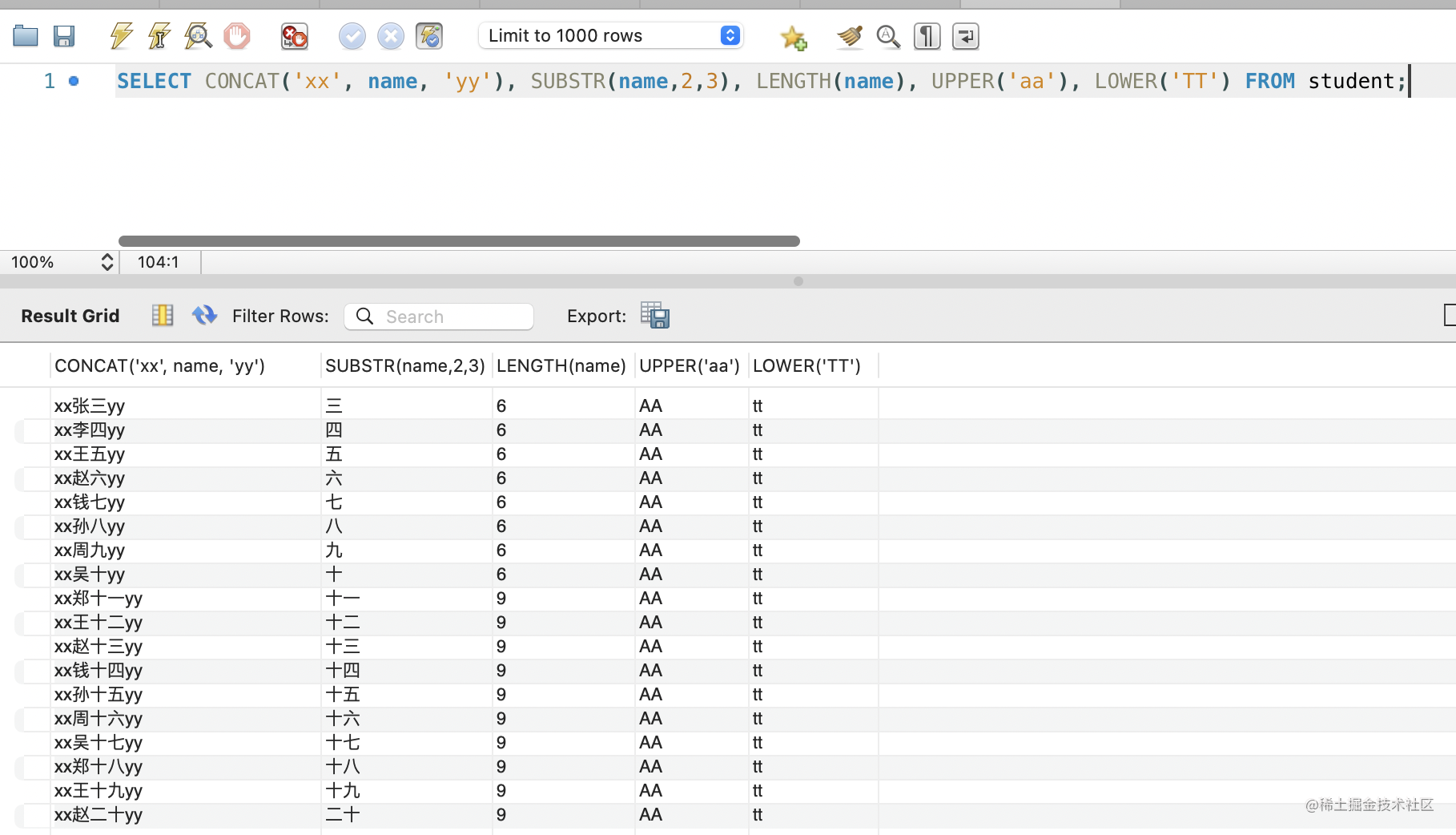Click the horizontal scrollbar in the SQL editor
The width and height of the screenshot is (1456, 835).
pos(459,241)
